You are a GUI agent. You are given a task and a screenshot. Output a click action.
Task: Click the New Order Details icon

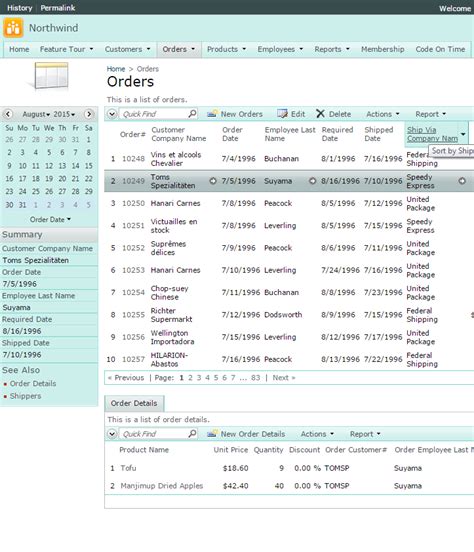click(x=212, y=434)
